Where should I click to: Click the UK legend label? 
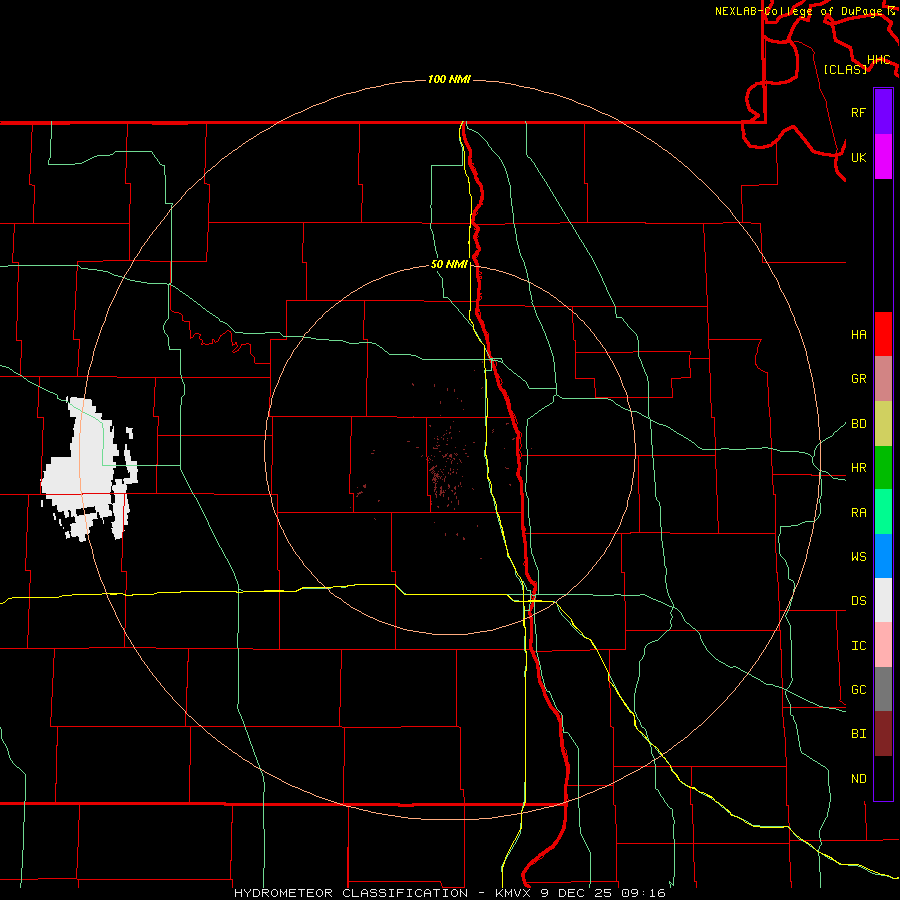coord(858,157)
